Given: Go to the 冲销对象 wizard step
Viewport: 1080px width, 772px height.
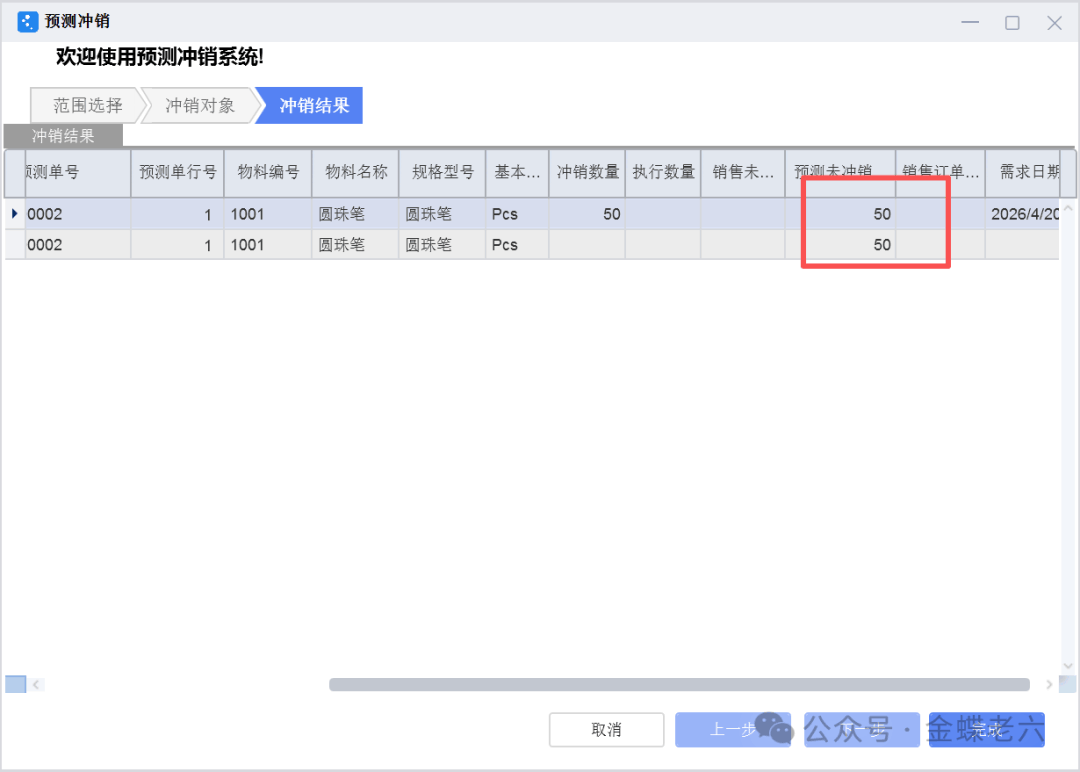Looking at the screenshot, I should tap(200, 106).
